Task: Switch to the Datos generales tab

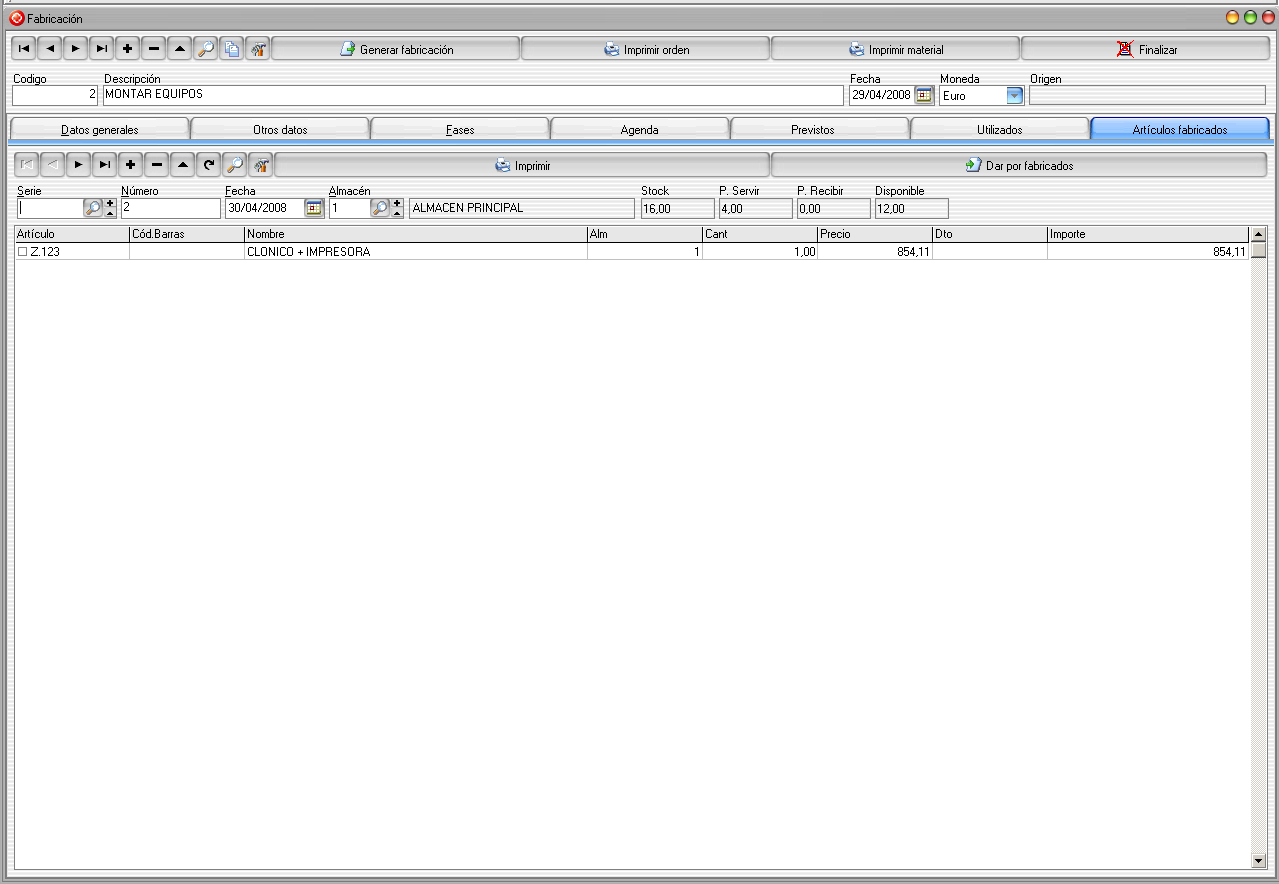Action: click(x=99, y=130)
